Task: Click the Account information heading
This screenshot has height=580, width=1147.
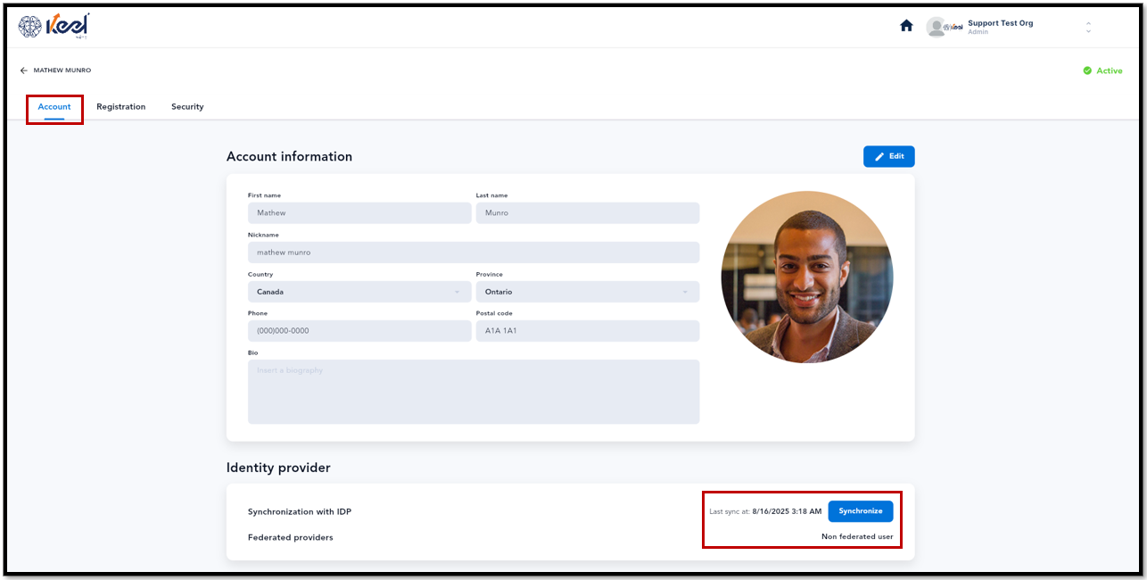Action: [289, 157]
